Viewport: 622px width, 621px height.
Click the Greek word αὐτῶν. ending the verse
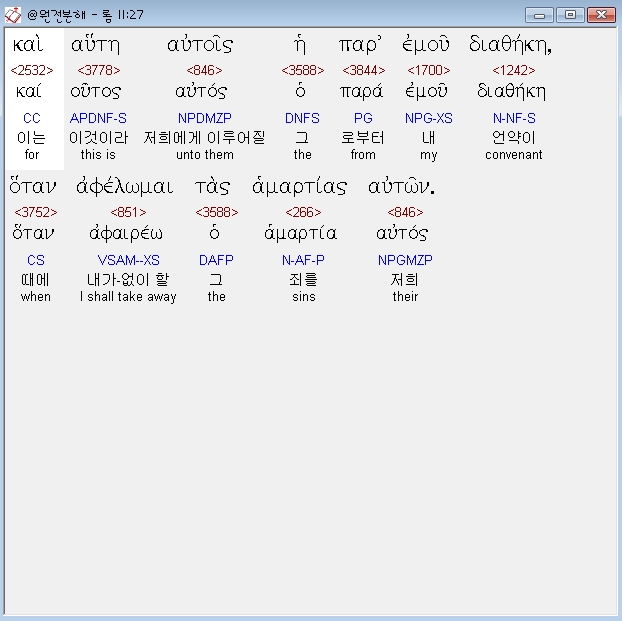pos(401,186)
